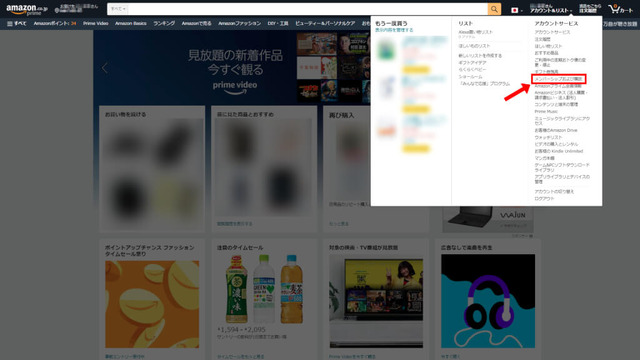This screenshot has height=360, width=640.
Task: Open the hamburger すべて menu
Action: 16,24
